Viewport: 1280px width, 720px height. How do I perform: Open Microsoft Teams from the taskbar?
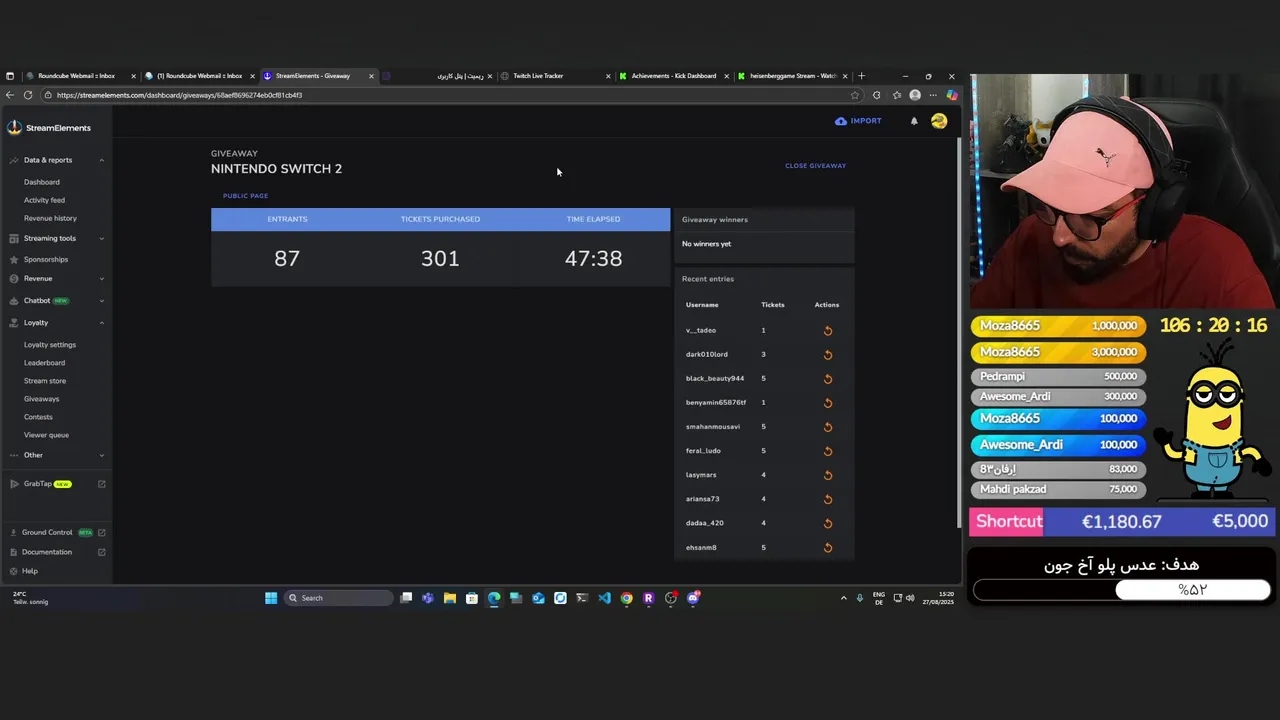pos(428,598)
